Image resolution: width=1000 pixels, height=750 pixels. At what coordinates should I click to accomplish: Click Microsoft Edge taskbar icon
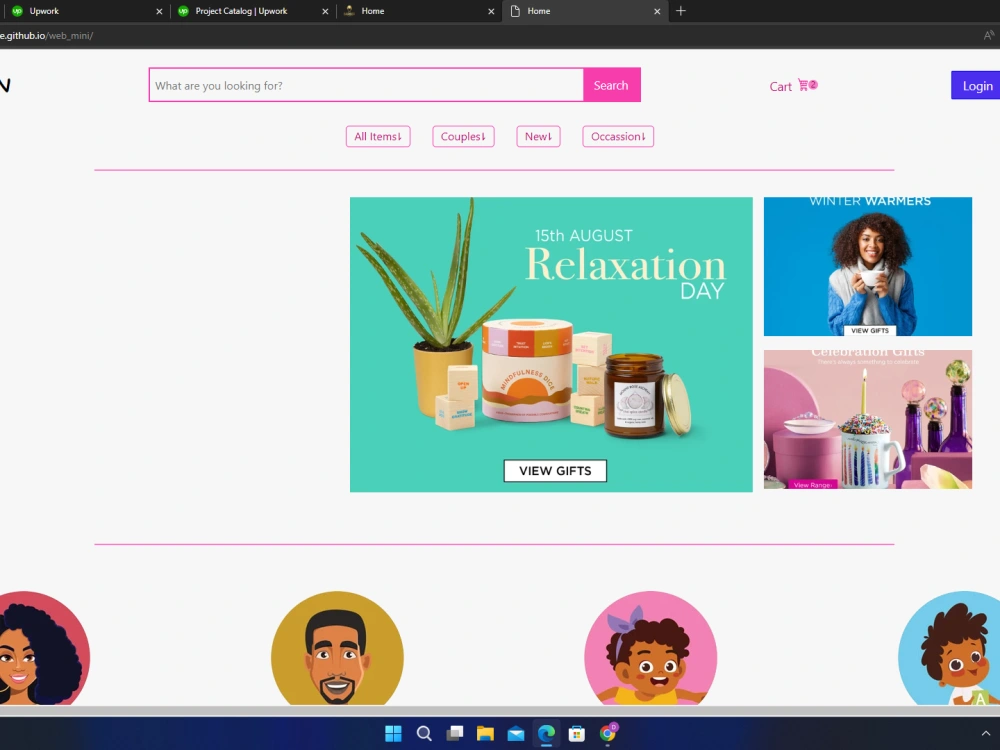tap(547, 733)
